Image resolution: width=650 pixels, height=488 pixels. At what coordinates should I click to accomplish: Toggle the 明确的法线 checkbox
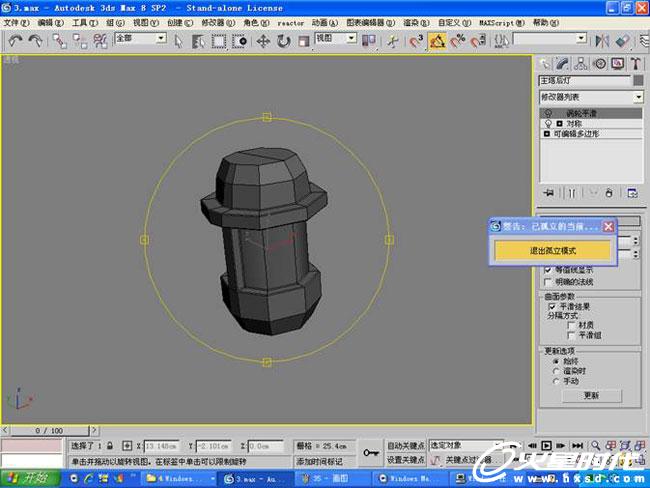(548, 282)
